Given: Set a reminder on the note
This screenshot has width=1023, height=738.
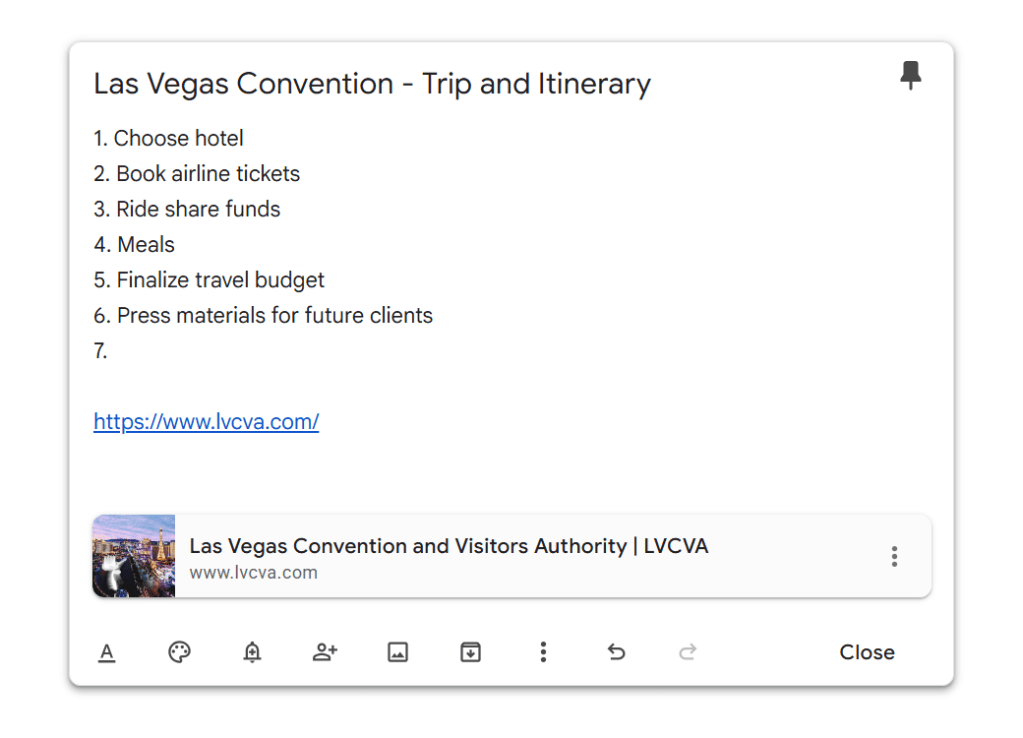Looking at the screenshot, I should pos(252,652).
